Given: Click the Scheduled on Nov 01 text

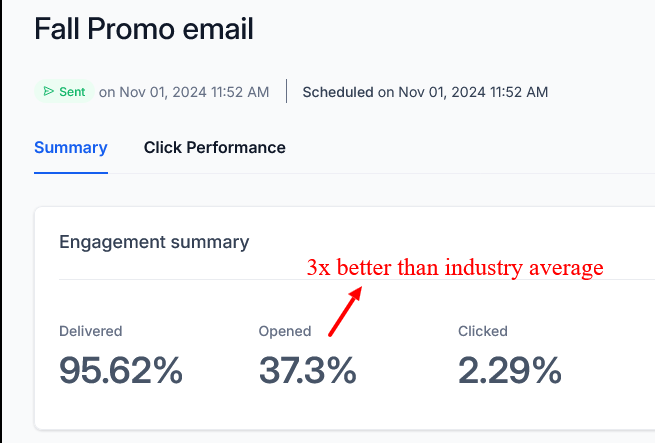Looking at the screenshot, I should [425, 92].
